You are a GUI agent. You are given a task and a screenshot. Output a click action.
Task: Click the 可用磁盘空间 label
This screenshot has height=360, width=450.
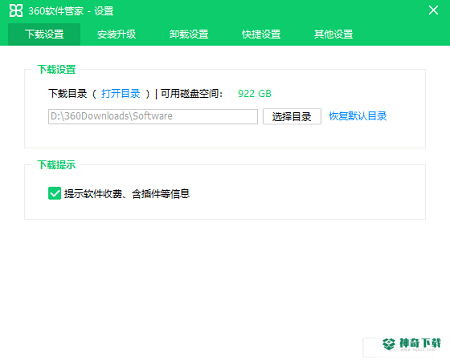coord(191,94)
